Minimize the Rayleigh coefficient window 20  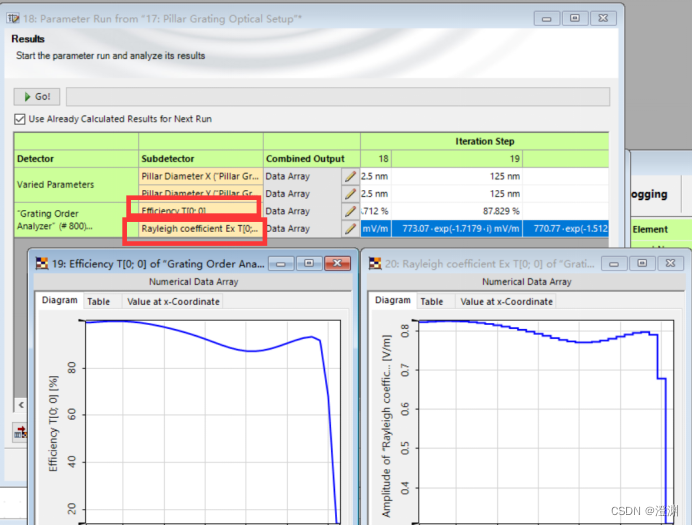[x=614, y=263]
